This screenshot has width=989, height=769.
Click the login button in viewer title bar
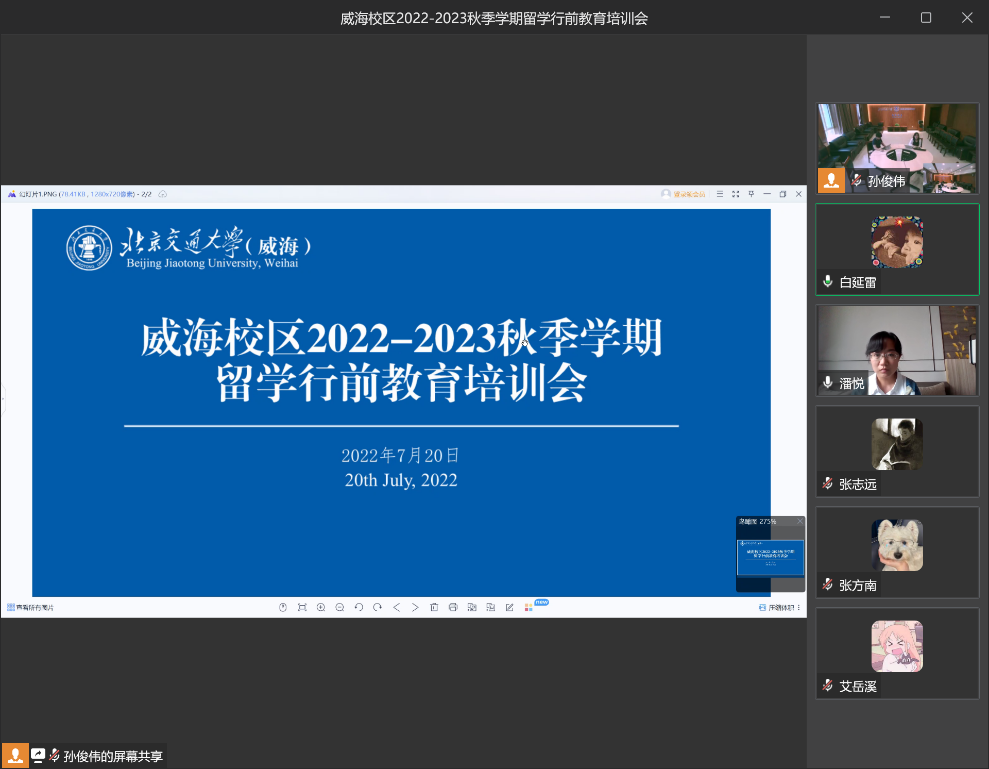[684, 194]
